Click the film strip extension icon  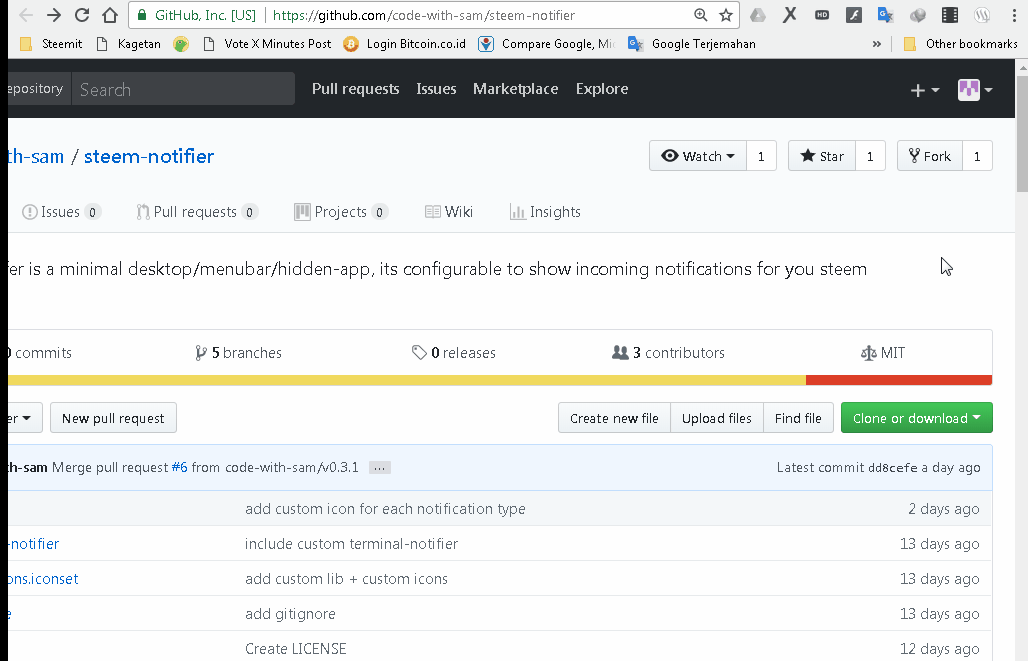[x=949, y=15]
